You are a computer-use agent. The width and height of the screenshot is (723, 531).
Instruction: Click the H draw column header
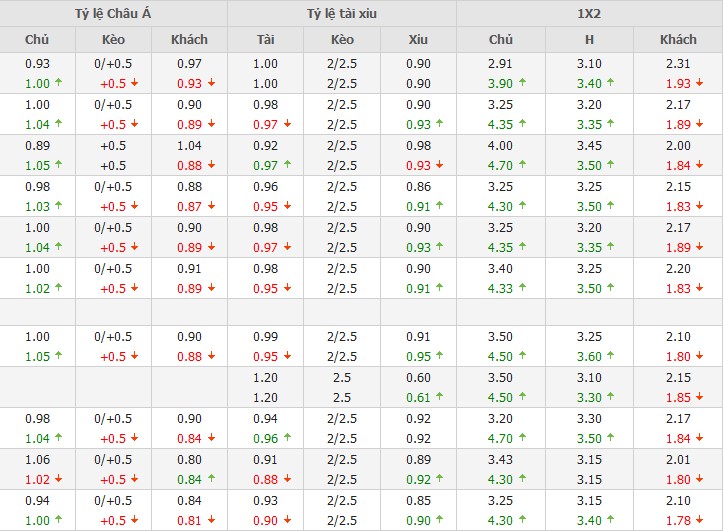point(589,39)
